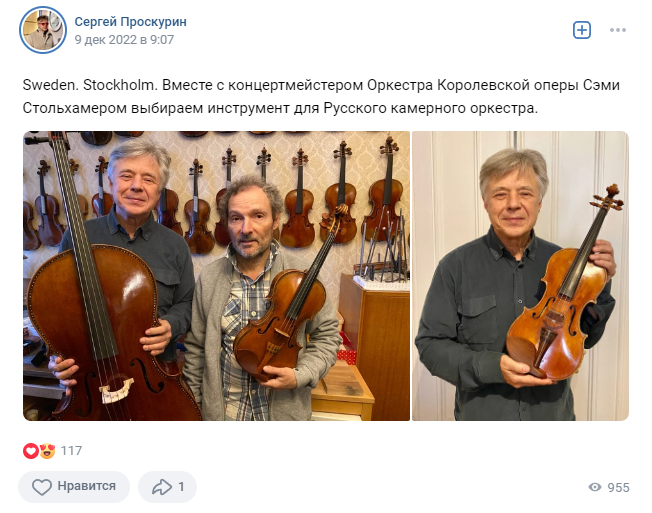The height and width of the screenshot is (513, 652).
Task: Open the photo with cello and violin
Action: [216, 276]
